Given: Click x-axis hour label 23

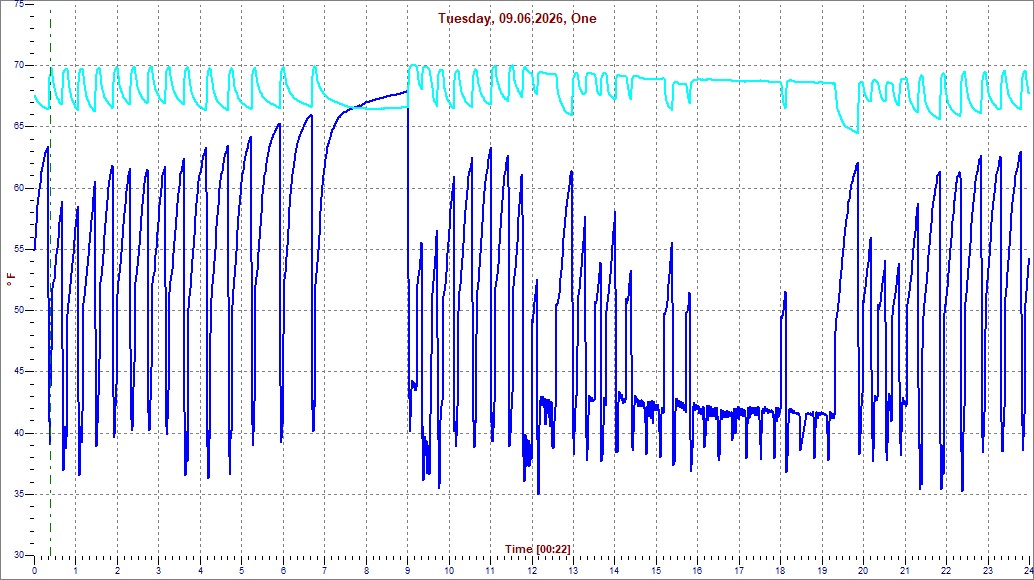Looking at the screenshot, I should tap(988, 571).
